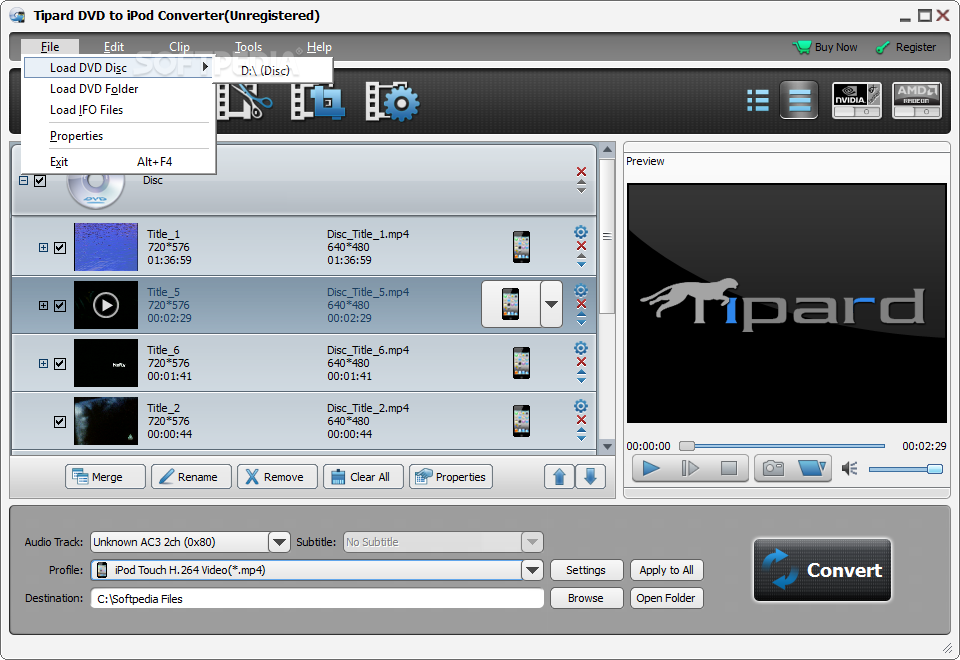
Task: Expand the Title_5 row
Action: coord(43,305)
